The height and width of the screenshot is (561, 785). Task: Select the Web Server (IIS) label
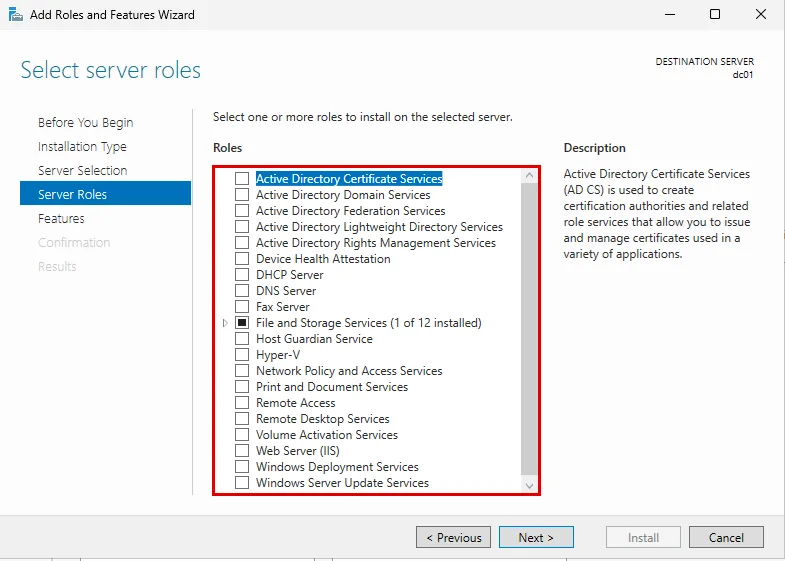(x=298, y=451)
